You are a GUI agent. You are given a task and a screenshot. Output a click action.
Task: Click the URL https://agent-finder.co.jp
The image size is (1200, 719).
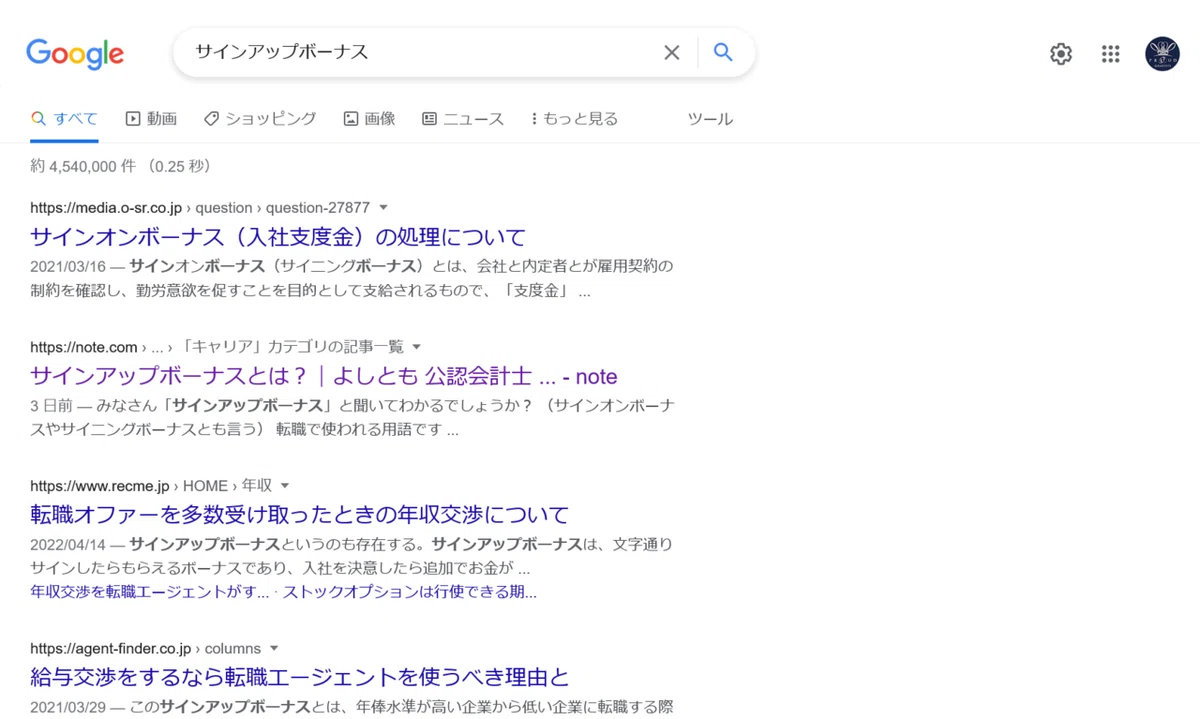110,648
